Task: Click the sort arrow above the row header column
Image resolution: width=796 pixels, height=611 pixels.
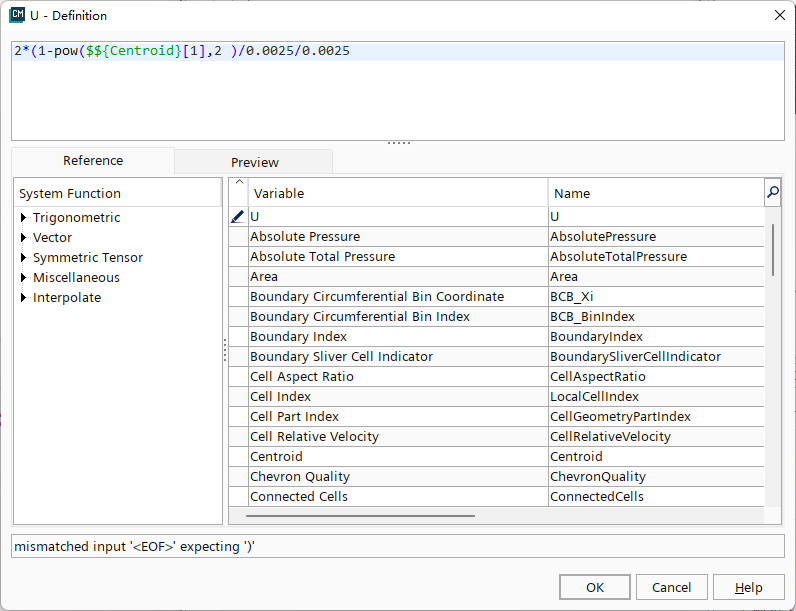Action: (238, 183)
